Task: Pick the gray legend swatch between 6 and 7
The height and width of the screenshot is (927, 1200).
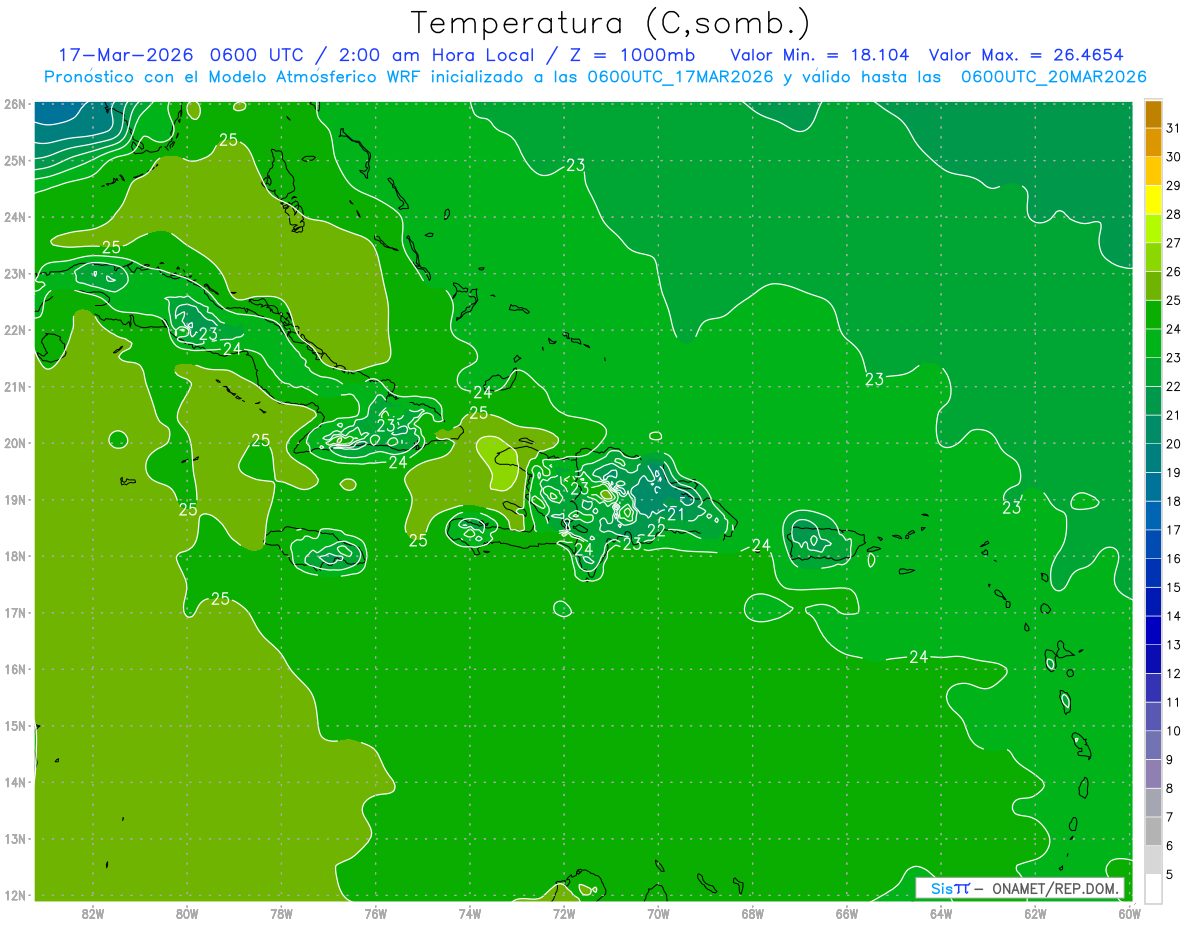Action: (x=1154, y=831)
